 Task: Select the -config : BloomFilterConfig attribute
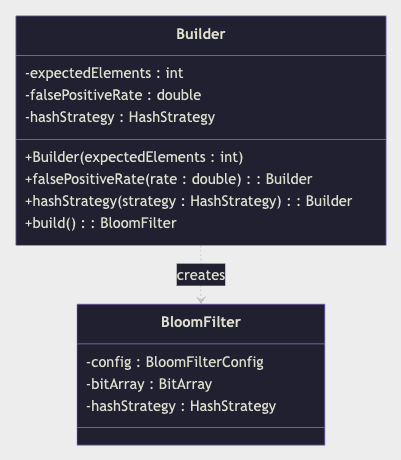pyautogui.click(x=175, y=362)
